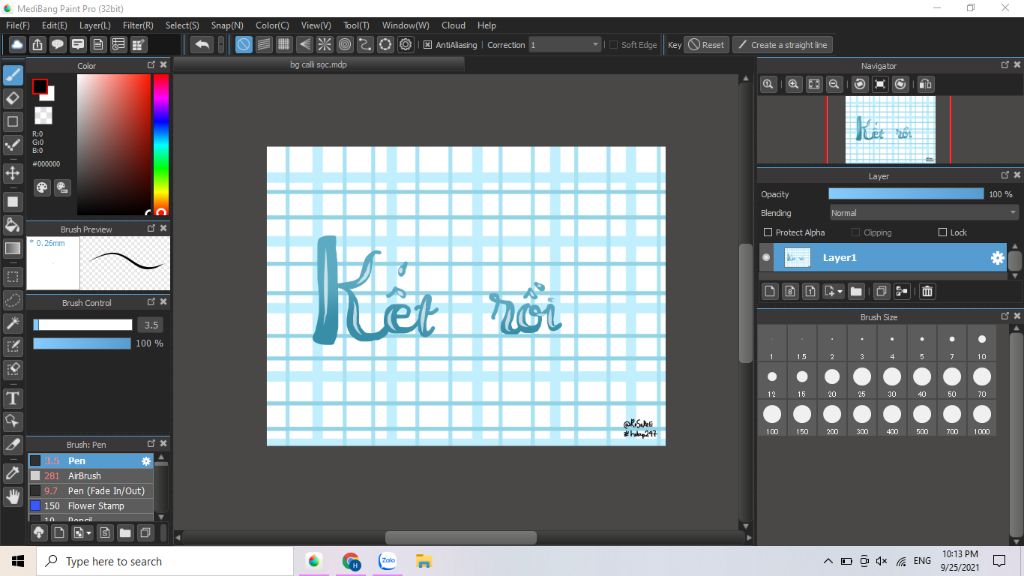Select AirBrush from brush list
This screenshot has height=576, width=1024.
(x=91, y=476)
